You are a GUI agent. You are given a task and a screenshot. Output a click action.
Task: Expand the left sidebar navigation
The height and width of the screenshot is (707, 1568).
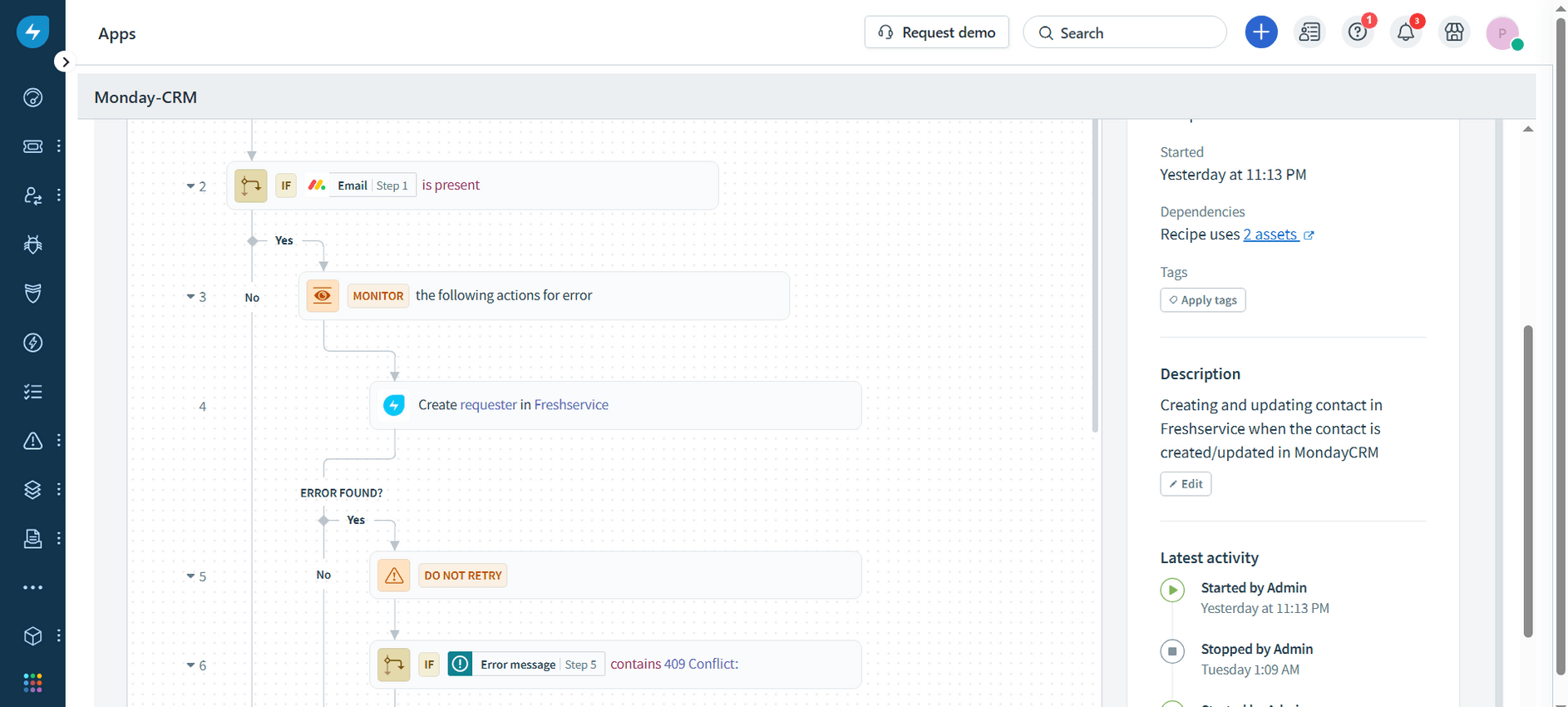click(65, 62)
